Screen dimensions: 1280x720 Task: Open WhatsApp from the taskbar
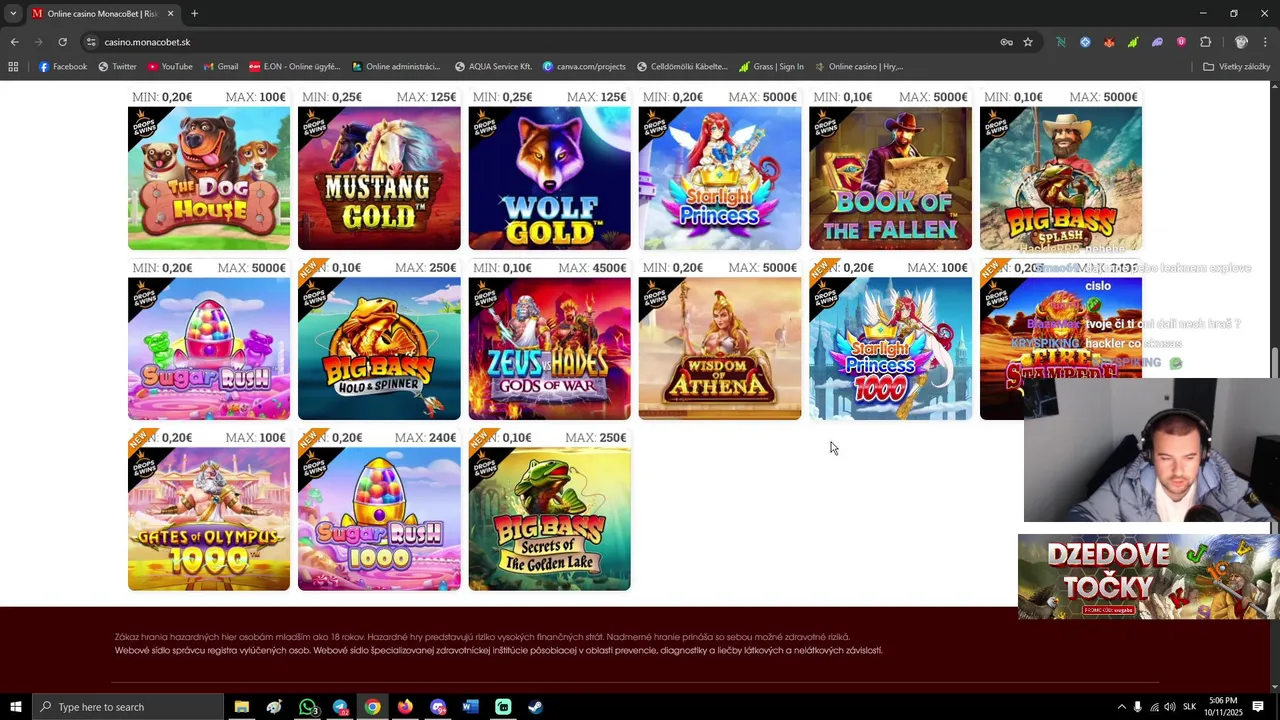(307, 707)
